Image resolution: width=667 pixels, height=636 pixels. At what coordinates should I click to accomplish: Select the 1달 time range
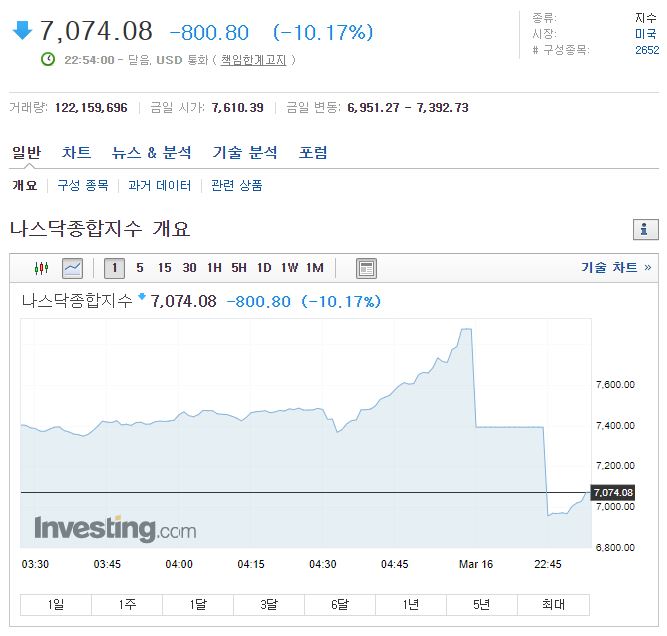(x=198, y=605)
